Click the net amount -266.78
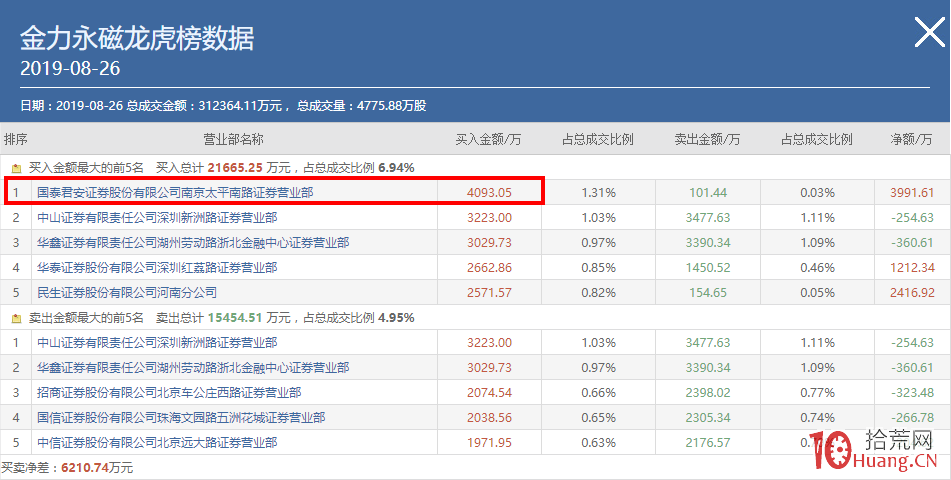Screen dimensions: 951x480 [912, 417]
